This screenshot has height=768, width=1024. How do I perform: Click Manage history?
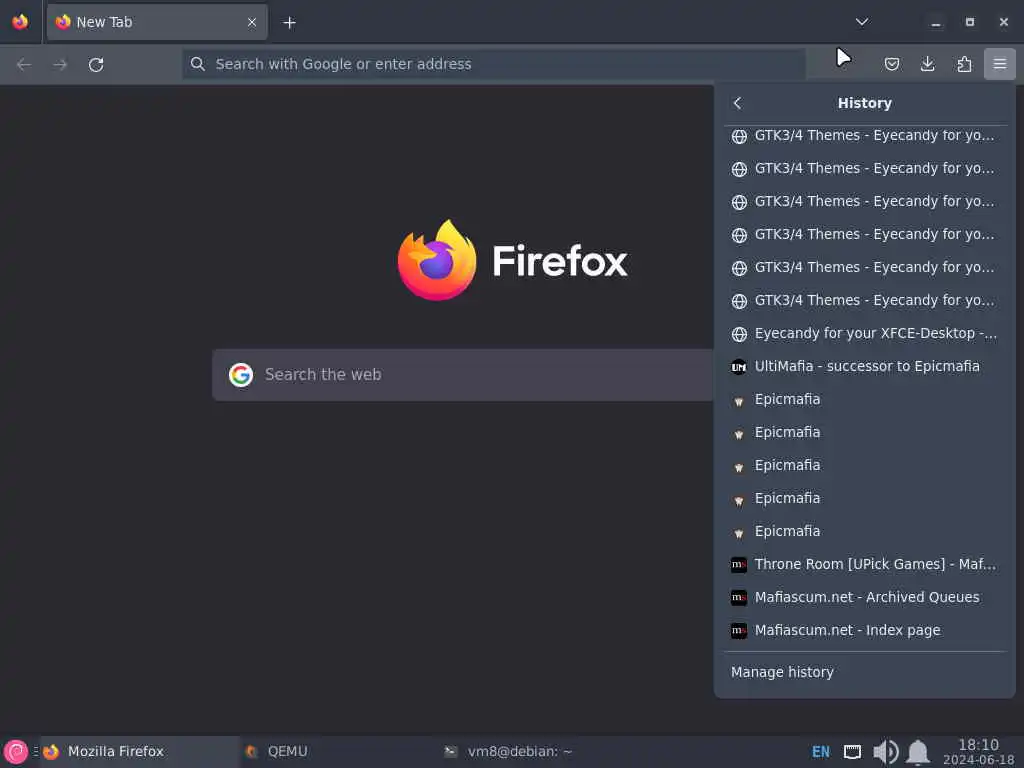pos(865,672)
